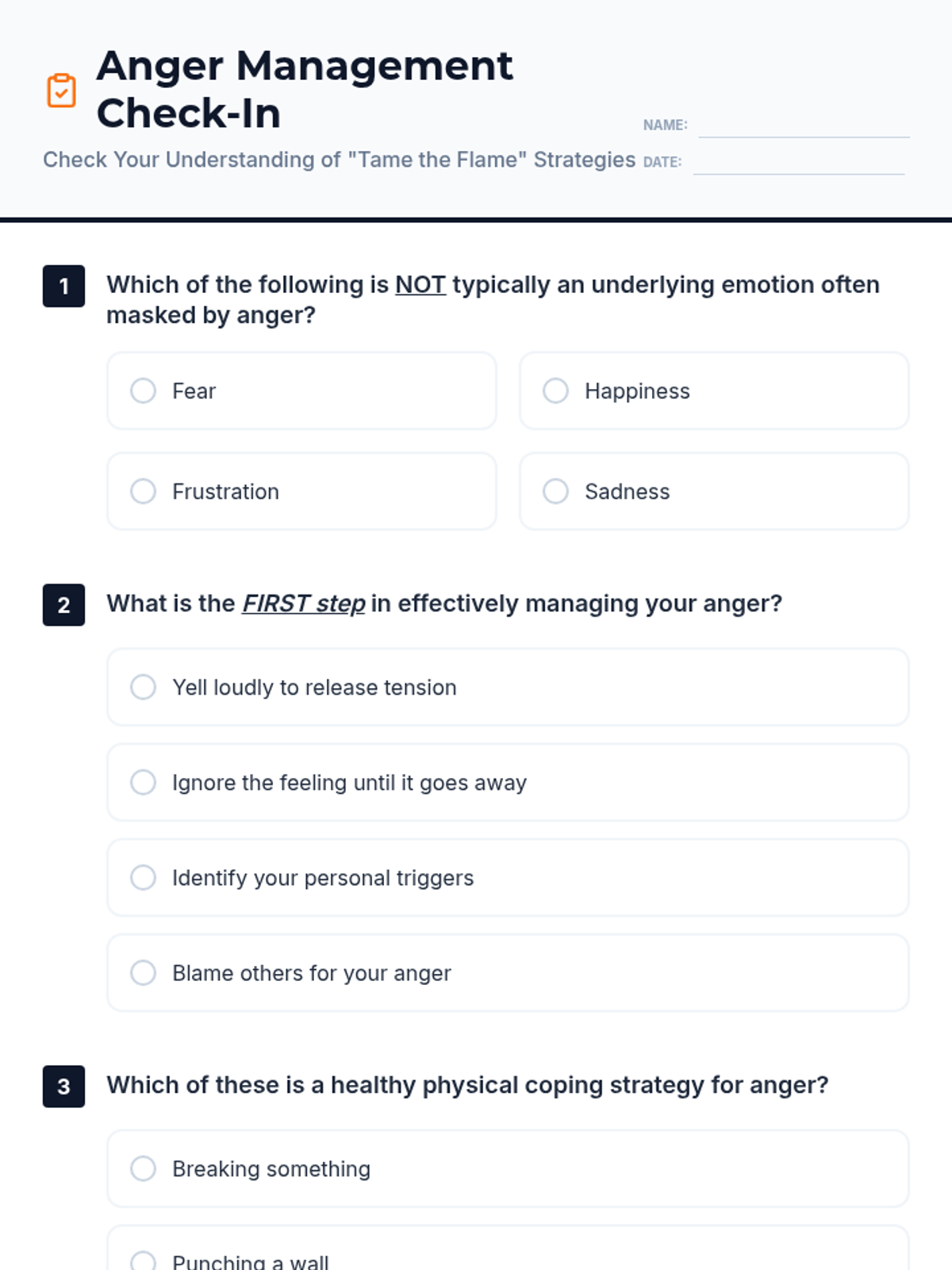Click the question 3 number badge

pyautogui.click(x=63, y=1086)
